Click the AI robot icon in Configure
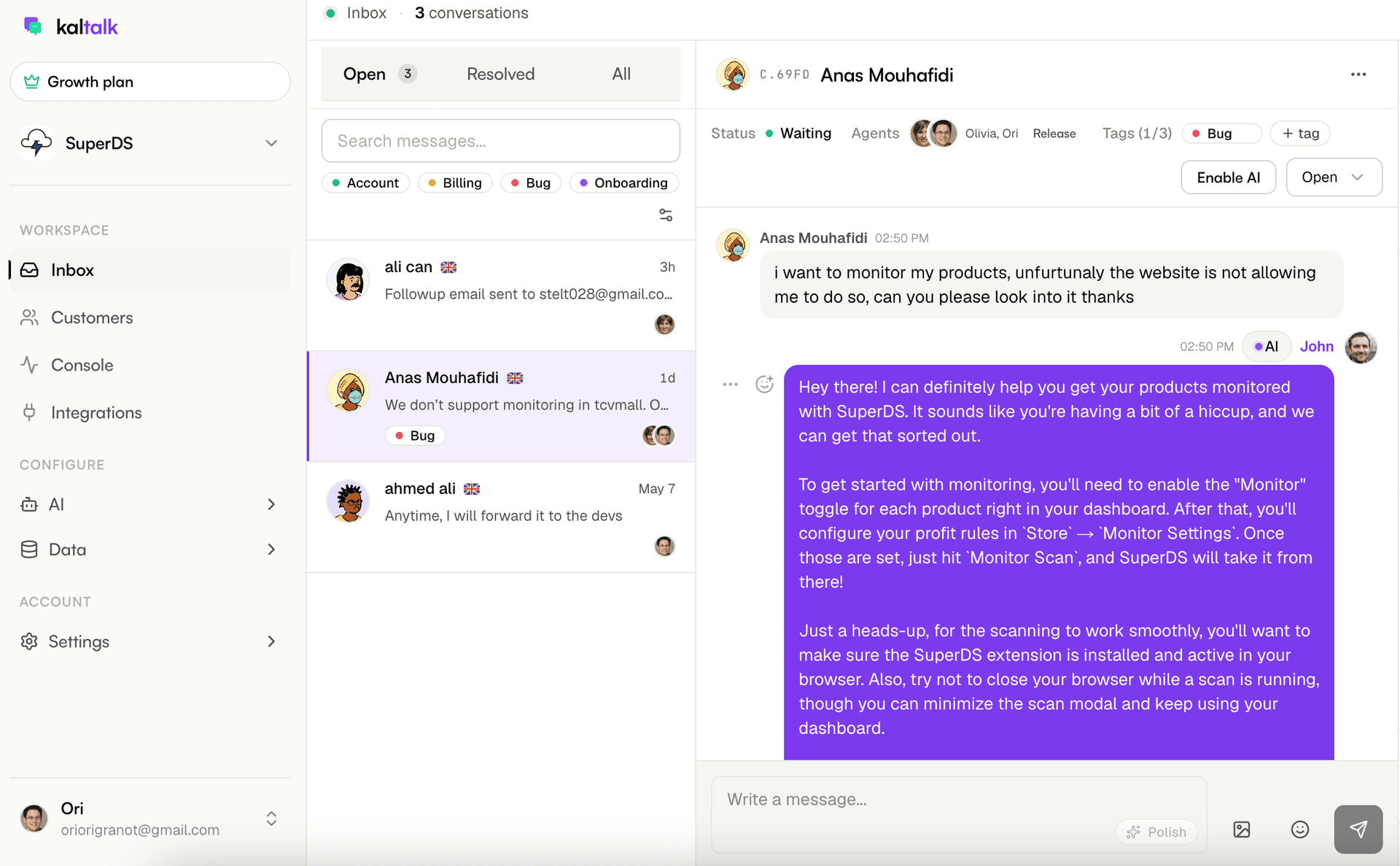Screen dimensions: 1400x866 tap(29, 504)
